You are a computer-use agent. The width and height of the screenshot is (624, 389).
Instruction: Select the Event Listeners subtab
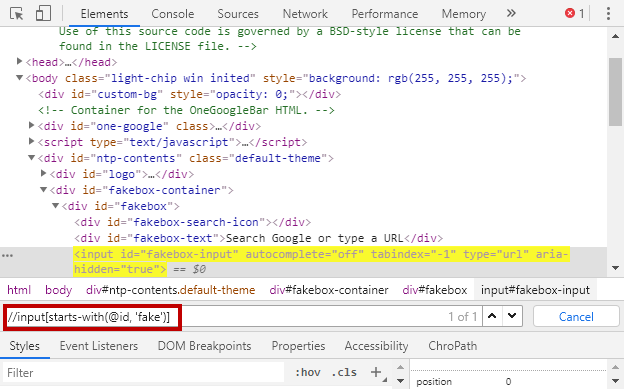[x=99, y=346]
